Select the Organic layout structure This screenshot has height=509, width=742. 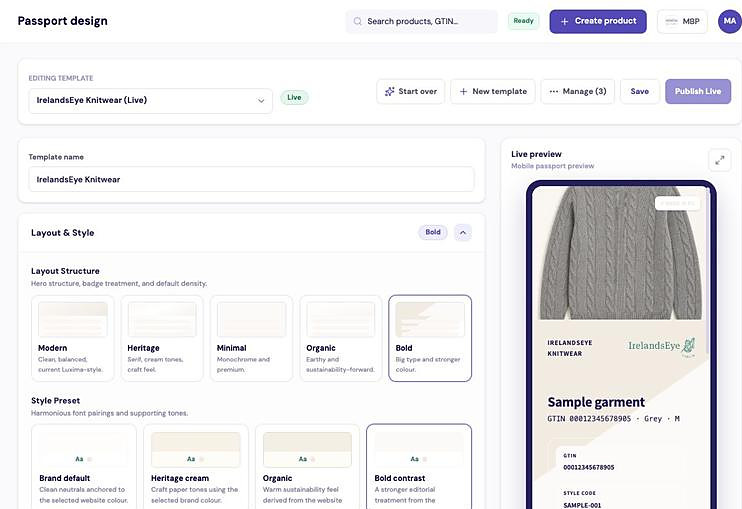coord(341,338)
